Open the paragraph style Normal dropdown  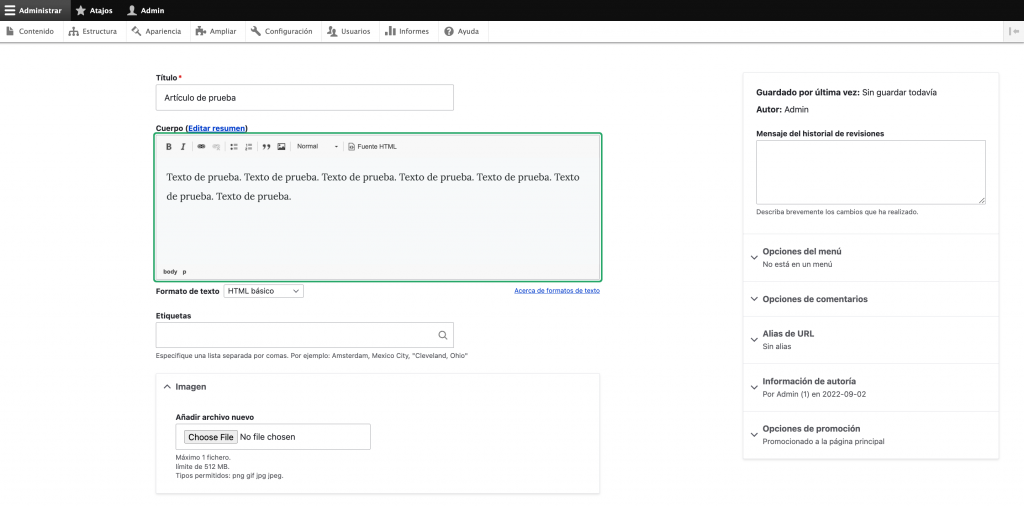pyautogui.click(x=318, y=147)
